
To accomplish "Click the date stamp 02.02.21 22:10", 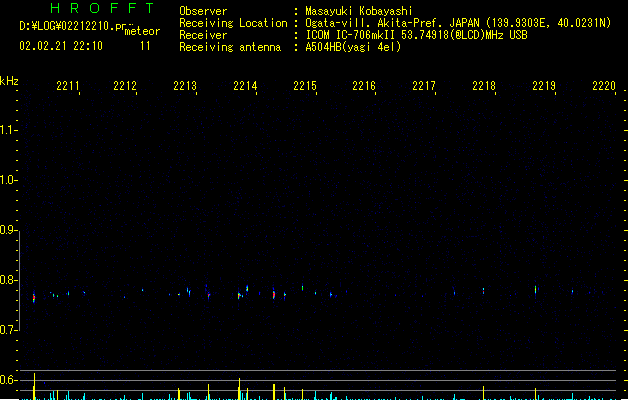I will (x=61, y=46).
